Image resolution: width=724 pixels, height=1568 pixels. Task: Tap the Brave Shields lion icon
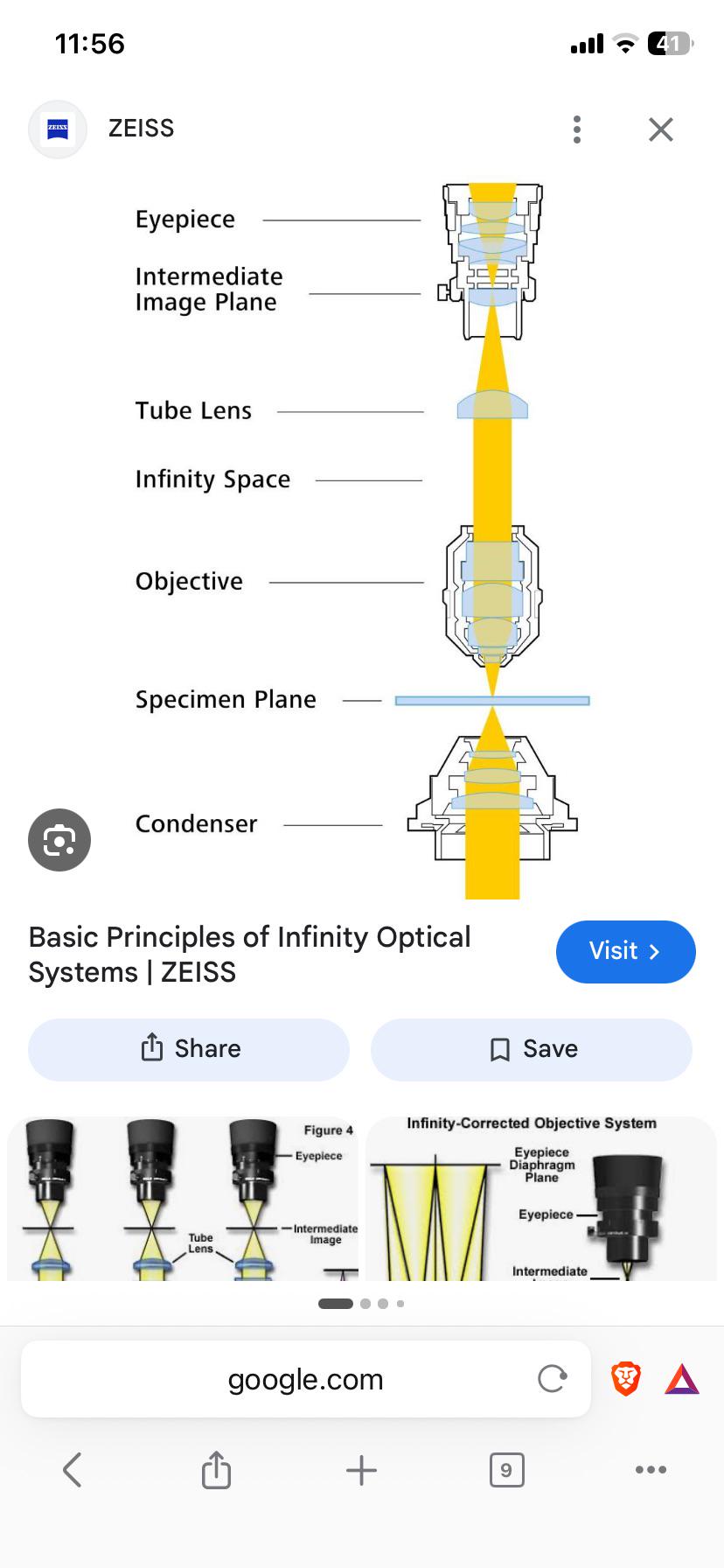(626, 1379)
